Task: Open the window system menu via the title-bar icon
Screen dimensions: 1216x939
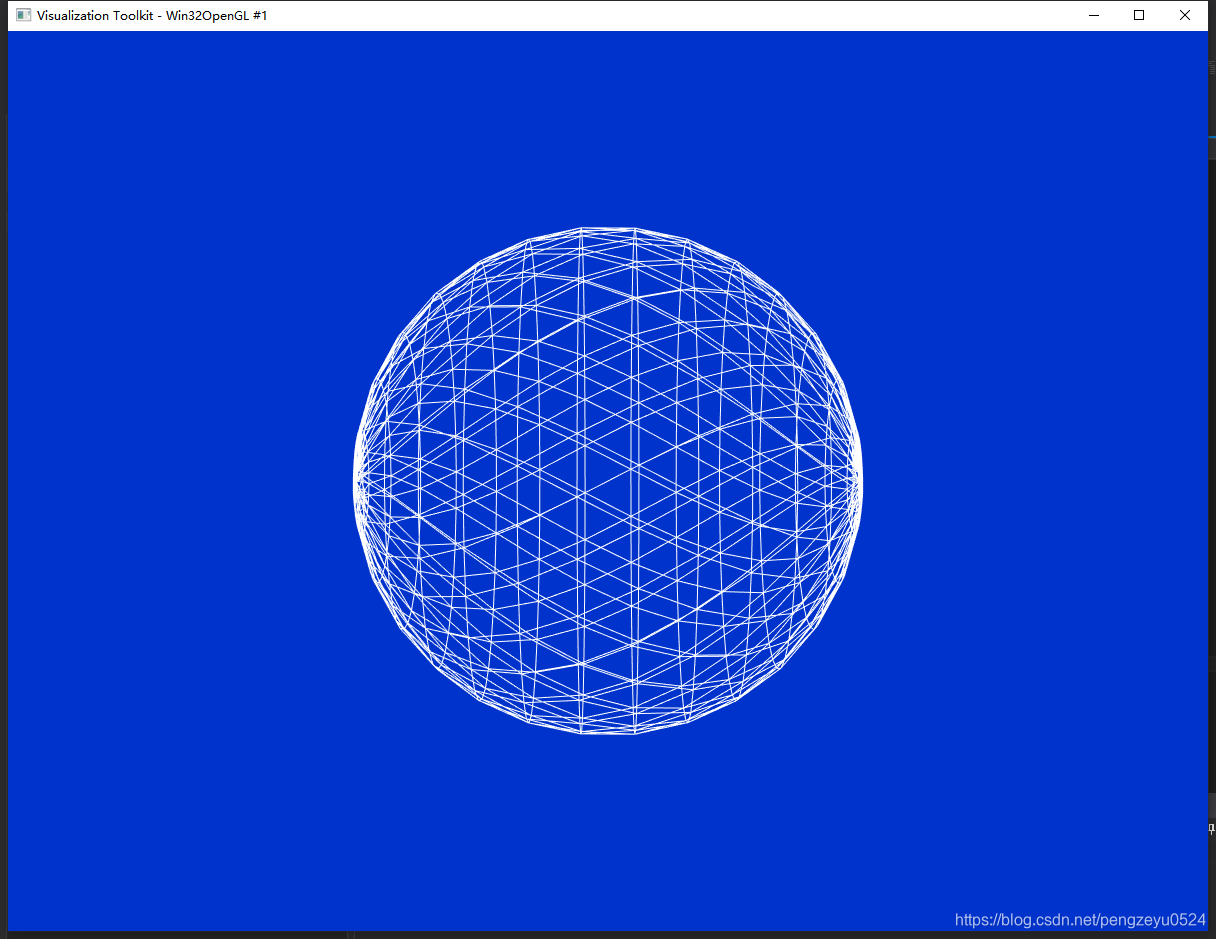Action: (x=22, y=15)
